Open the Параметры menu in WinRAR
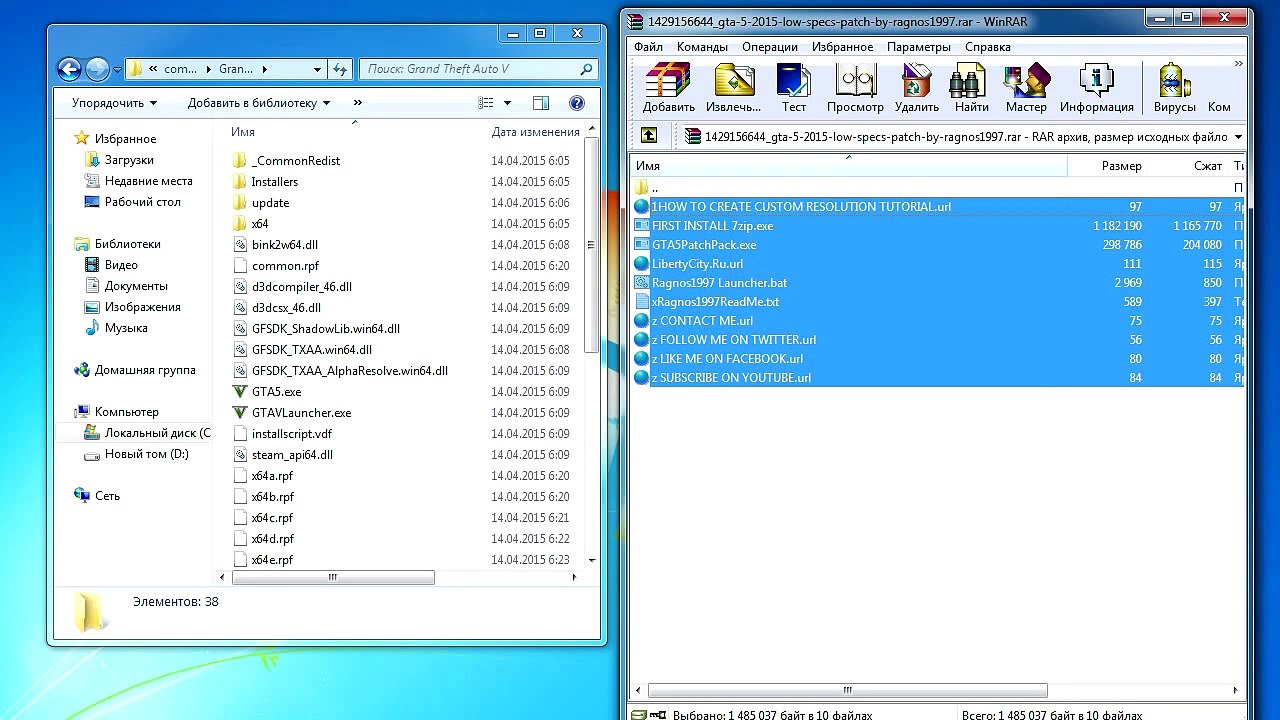 coord(919,47)
